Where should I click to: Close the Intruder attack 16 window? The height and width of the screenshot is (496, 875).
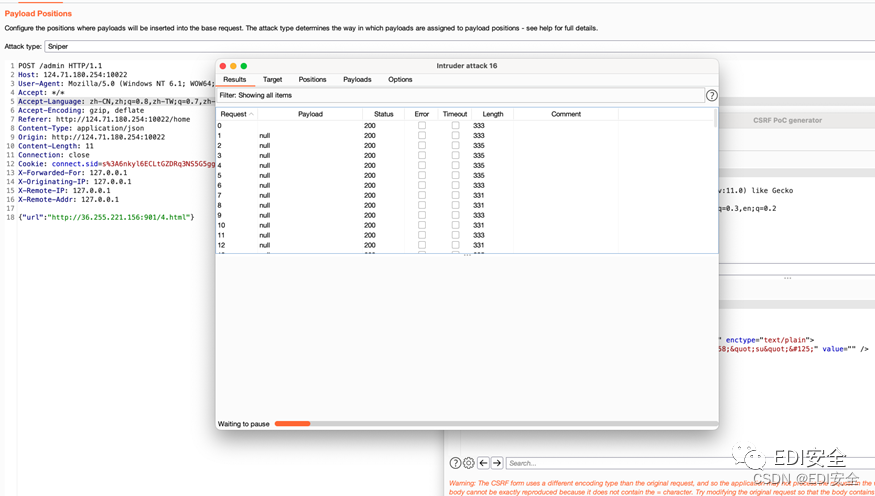coord(223,66)
